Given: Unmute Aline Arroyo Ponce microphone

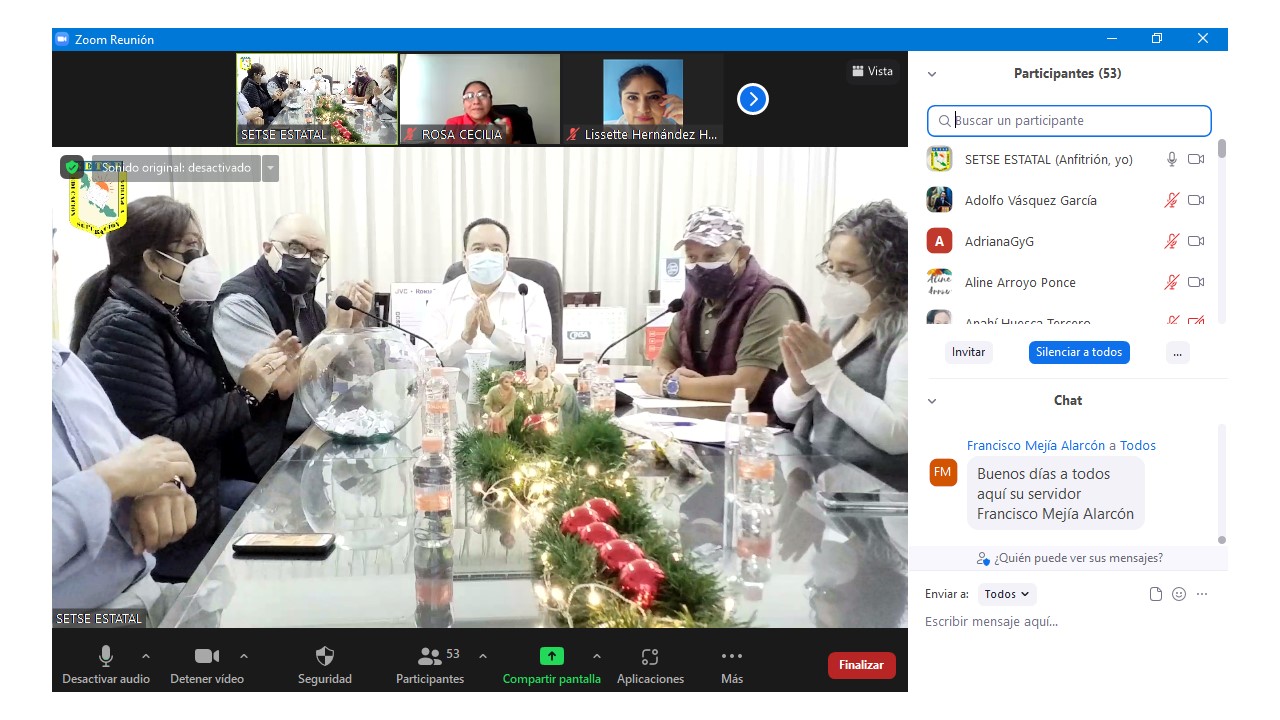Looking at the screenshot, I should pyautogui.click(x=1172, y=282).
